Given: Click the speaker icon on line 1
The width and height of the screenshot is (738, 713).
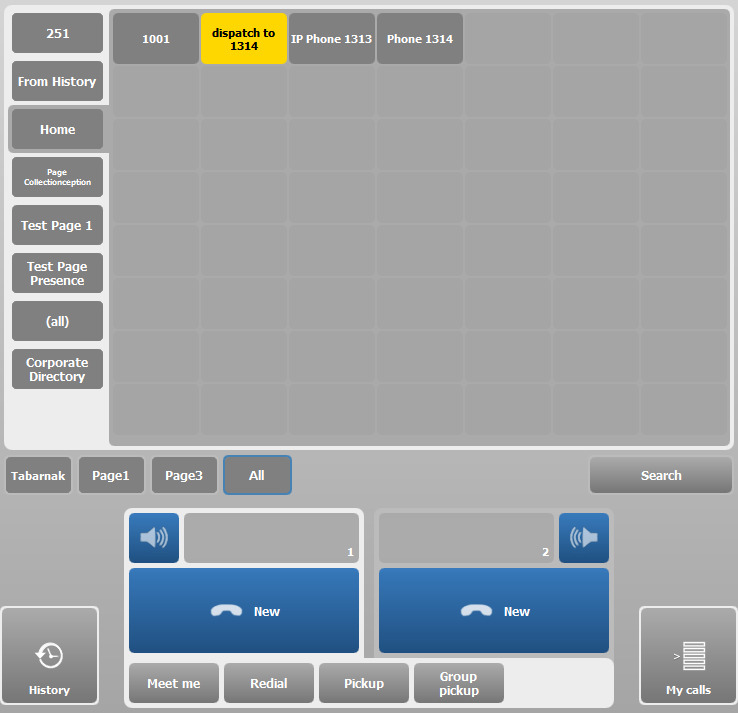Looking at the screenshot, I should pos(154,537).
